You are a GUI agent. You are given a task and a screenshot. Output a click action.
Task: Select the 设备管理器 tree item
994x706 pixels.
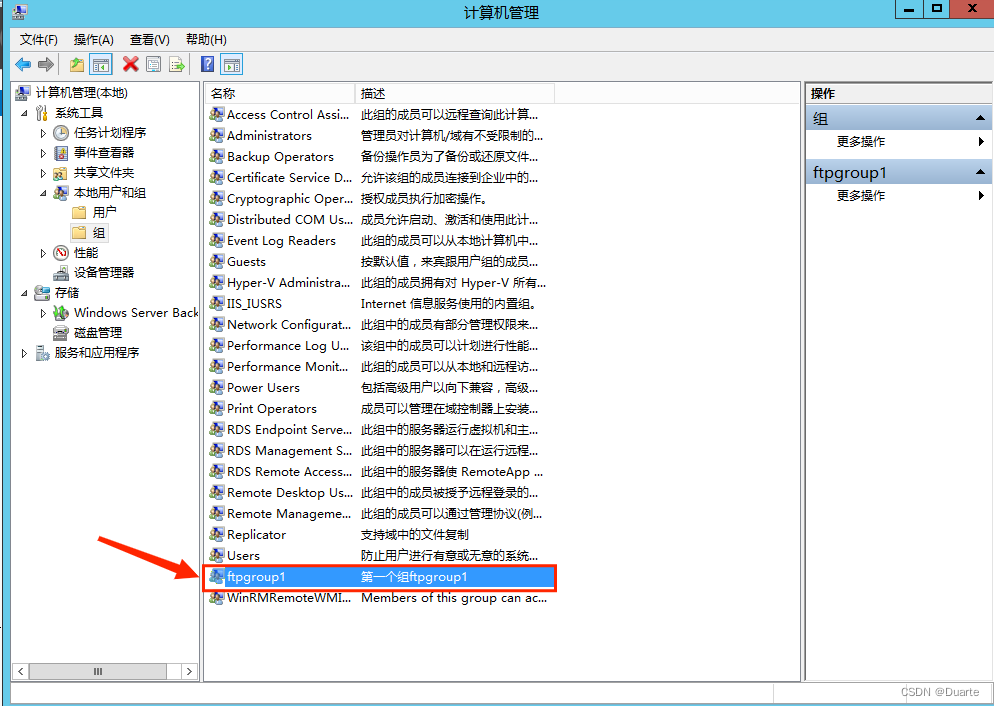[x=104, y=273]
